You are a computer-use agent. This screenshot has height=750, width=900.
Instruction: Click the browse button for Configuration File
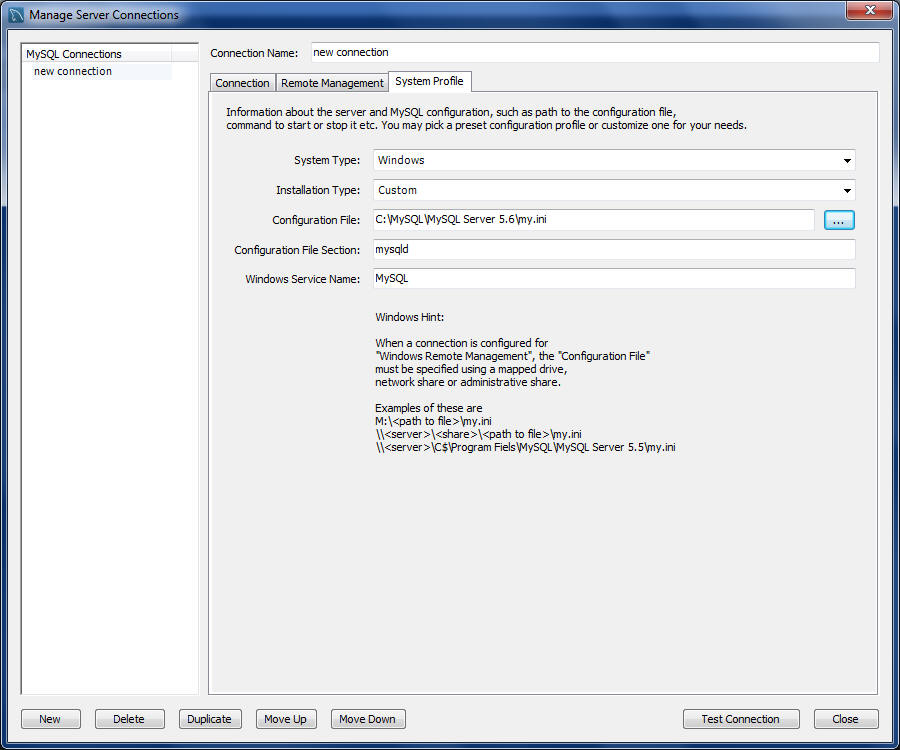point(839,220)
